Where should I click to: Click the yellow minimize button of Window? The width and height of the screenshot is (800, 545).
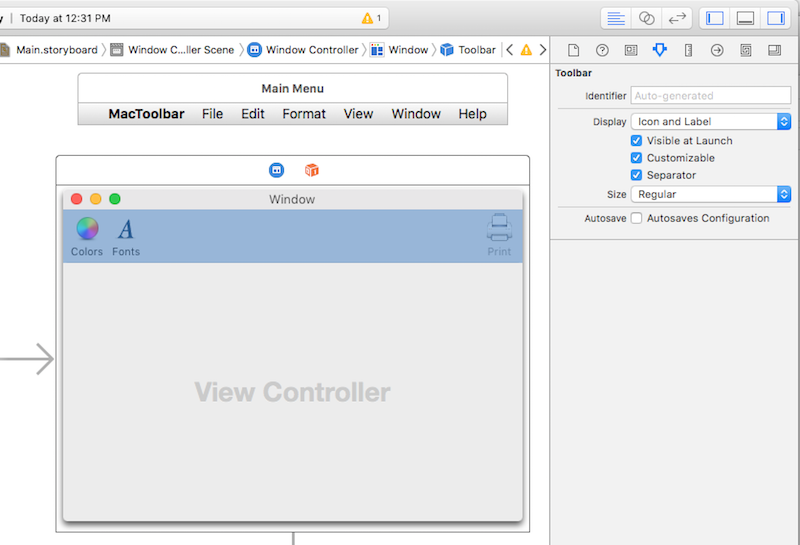pyautogui.click(x=95, y=199)
